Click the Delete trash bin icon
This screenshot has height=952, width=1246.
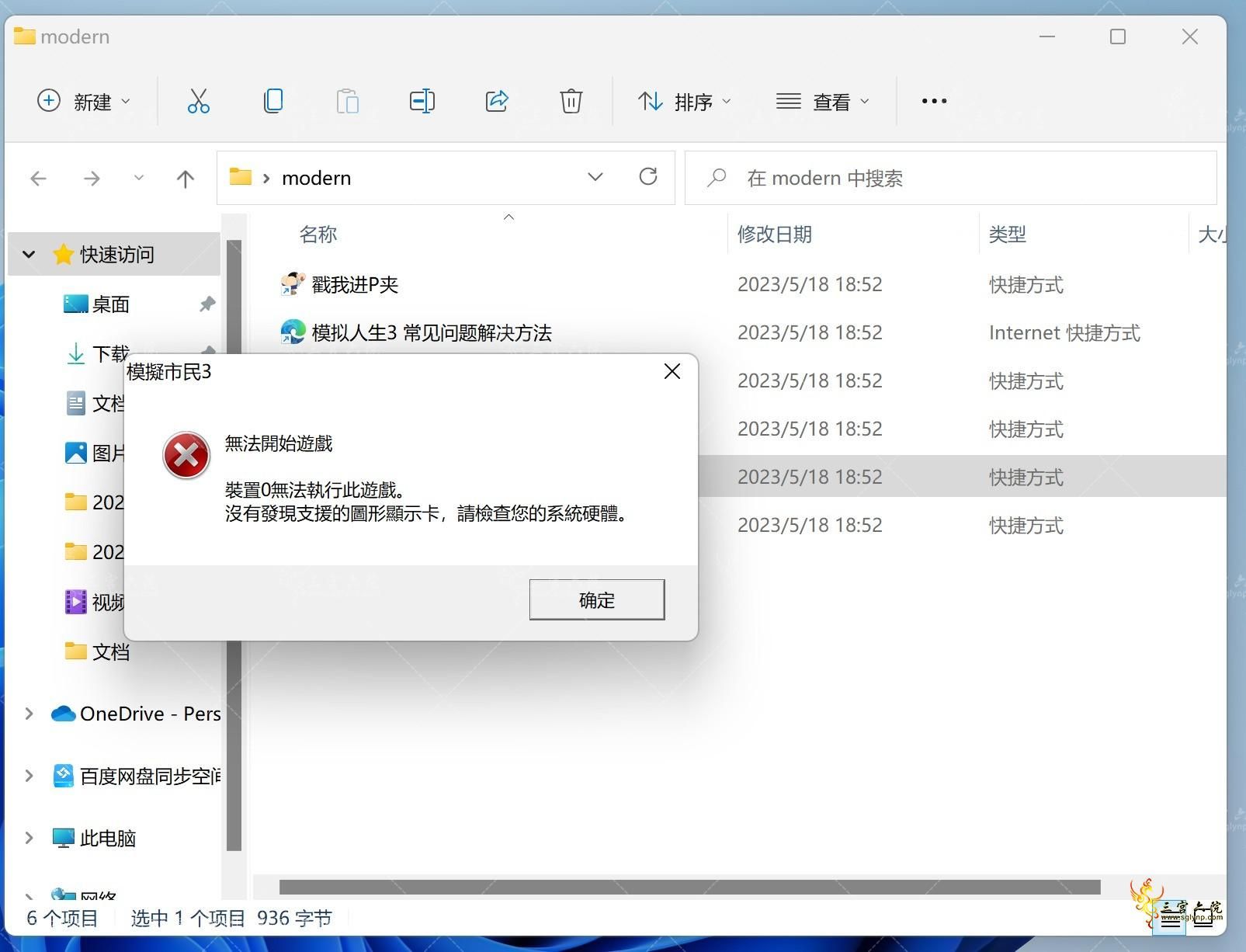[571, 101]
